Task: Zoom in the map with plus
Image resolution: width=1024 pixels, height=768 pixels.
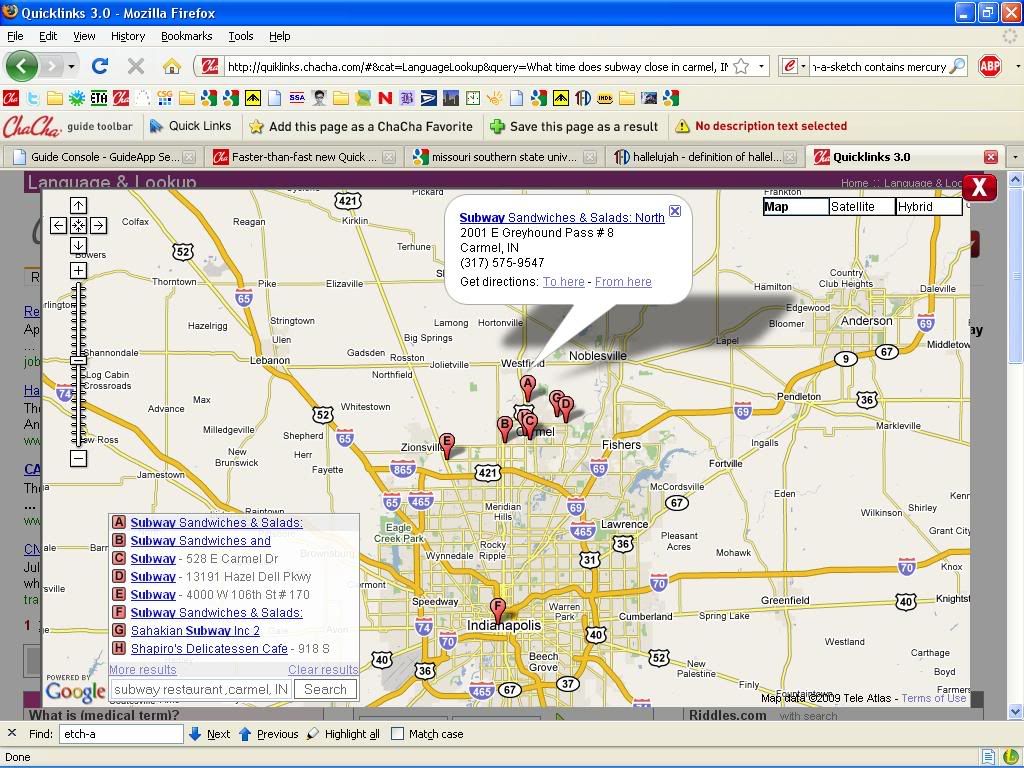Action: 78,270
